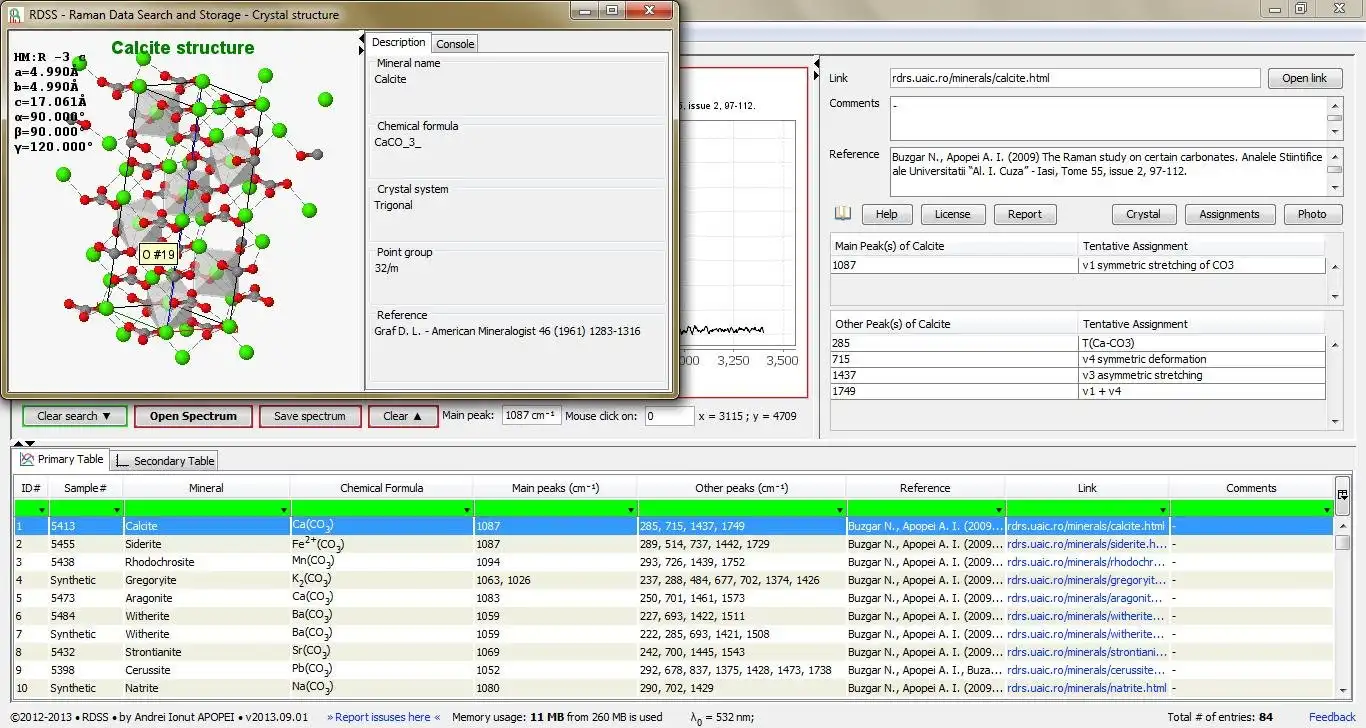
Task: Select the Primary Table tab
Action: click(x=61, y=459)
